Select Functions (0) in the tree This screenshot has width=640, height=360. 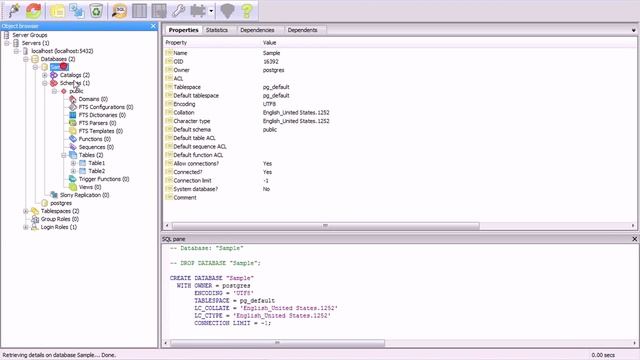(x=95, y=139)
